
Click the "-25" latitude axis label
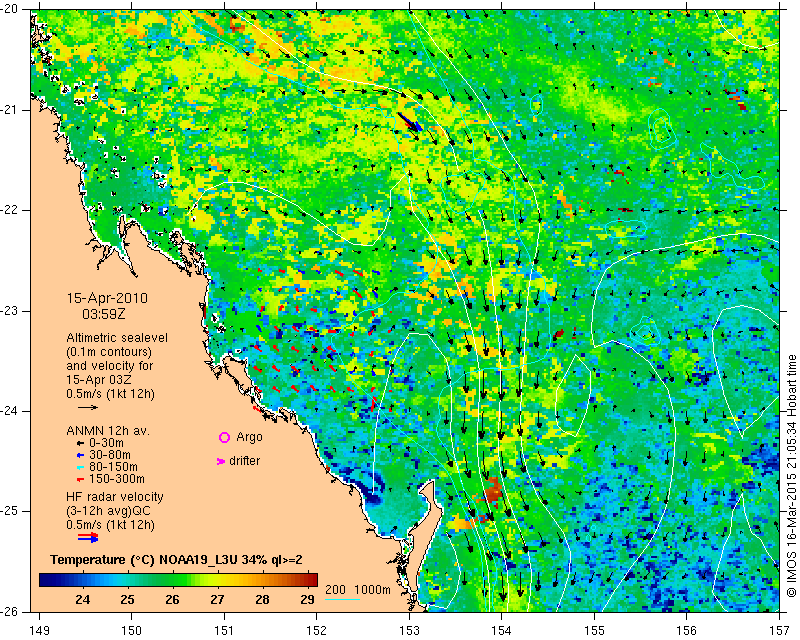click(x=10, y=511)
